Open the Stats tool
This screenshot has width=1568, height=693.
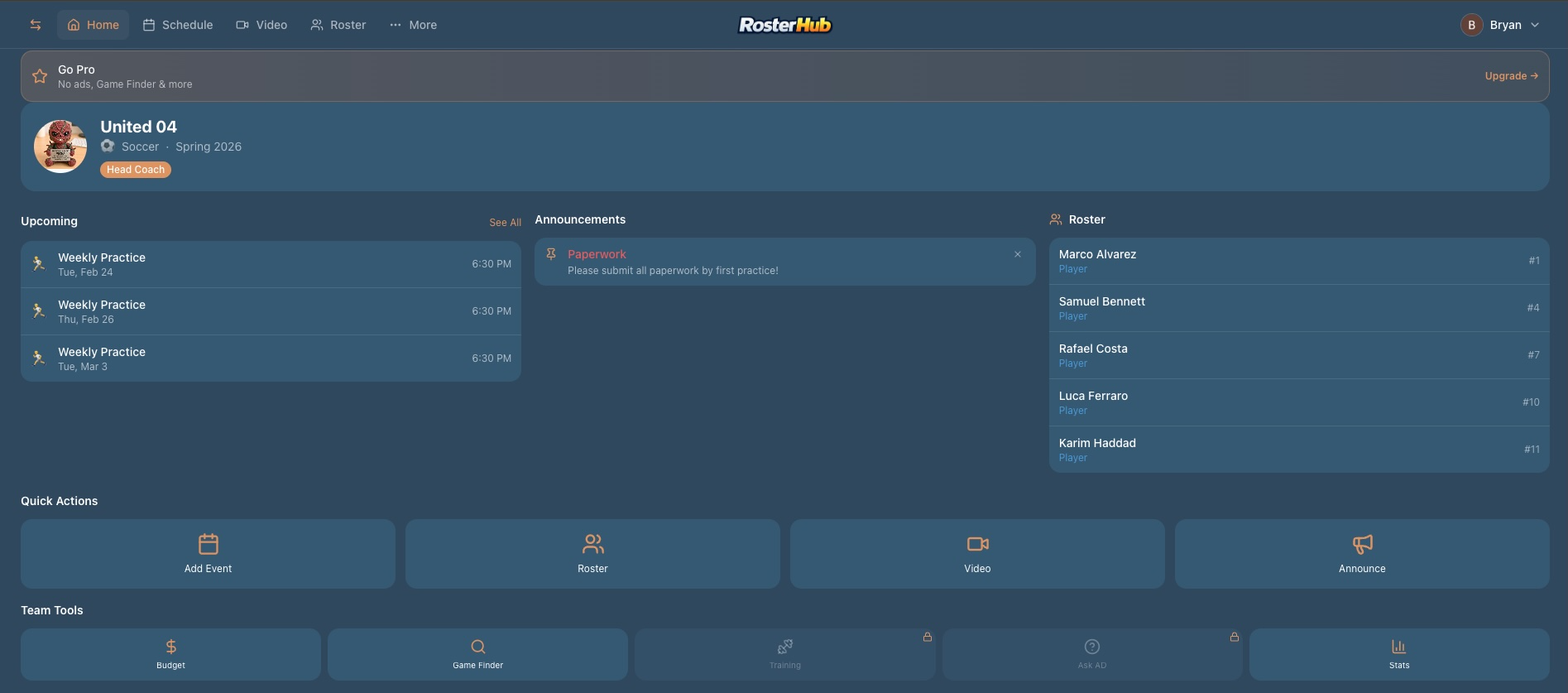coord(1398,654)
